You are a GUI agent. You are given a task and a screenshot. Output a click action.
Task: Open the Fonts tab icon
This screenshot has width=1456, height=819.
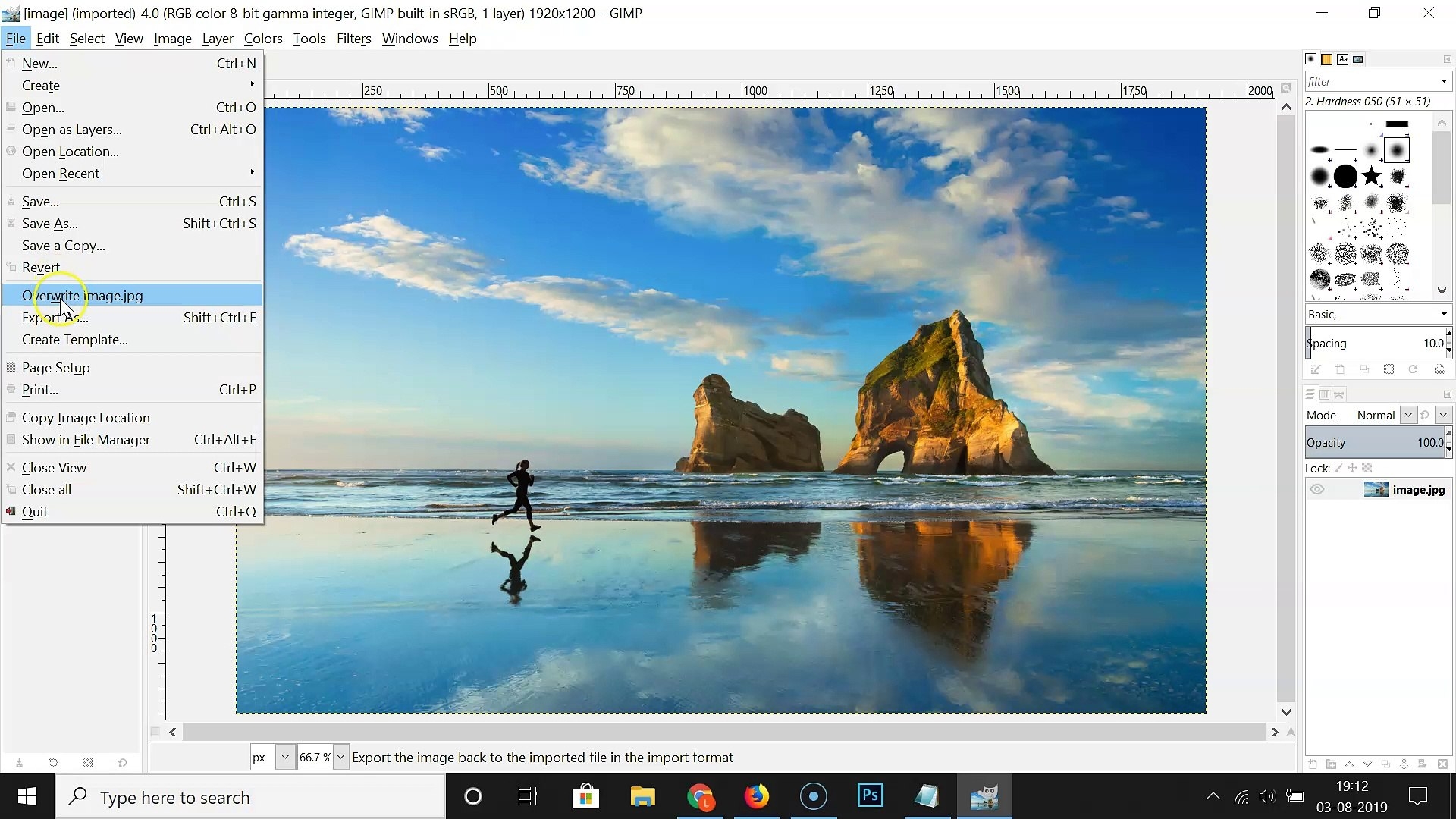[x=1342, y=59]
